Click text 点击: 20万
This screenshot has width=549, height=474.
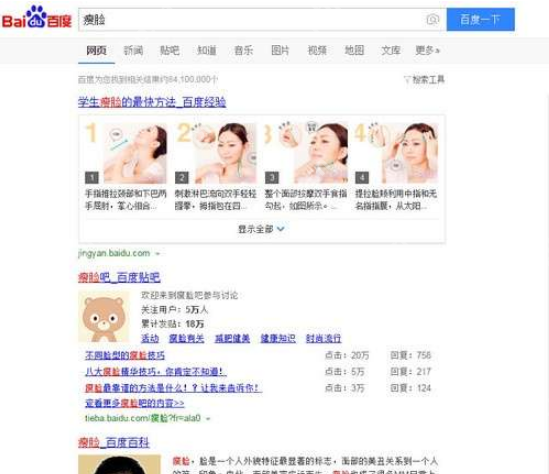(347, 356)
